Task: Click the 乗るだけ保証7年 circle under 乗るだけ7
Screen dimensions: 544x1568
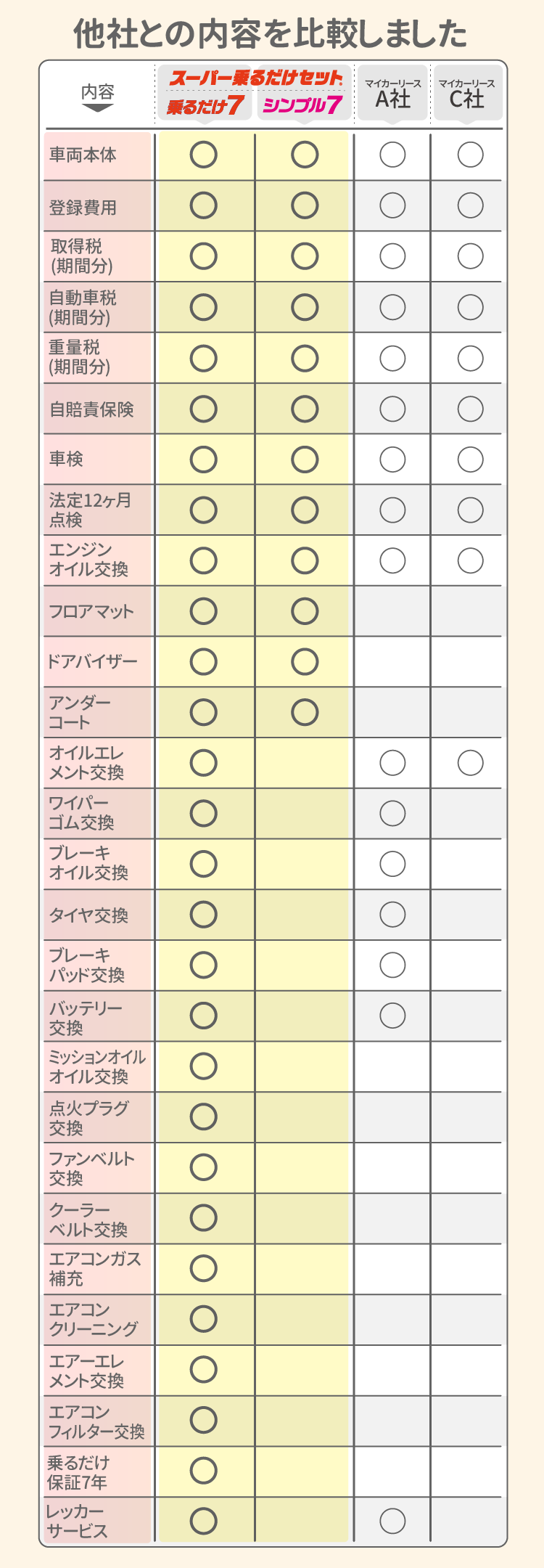Action: point(204,1471)
